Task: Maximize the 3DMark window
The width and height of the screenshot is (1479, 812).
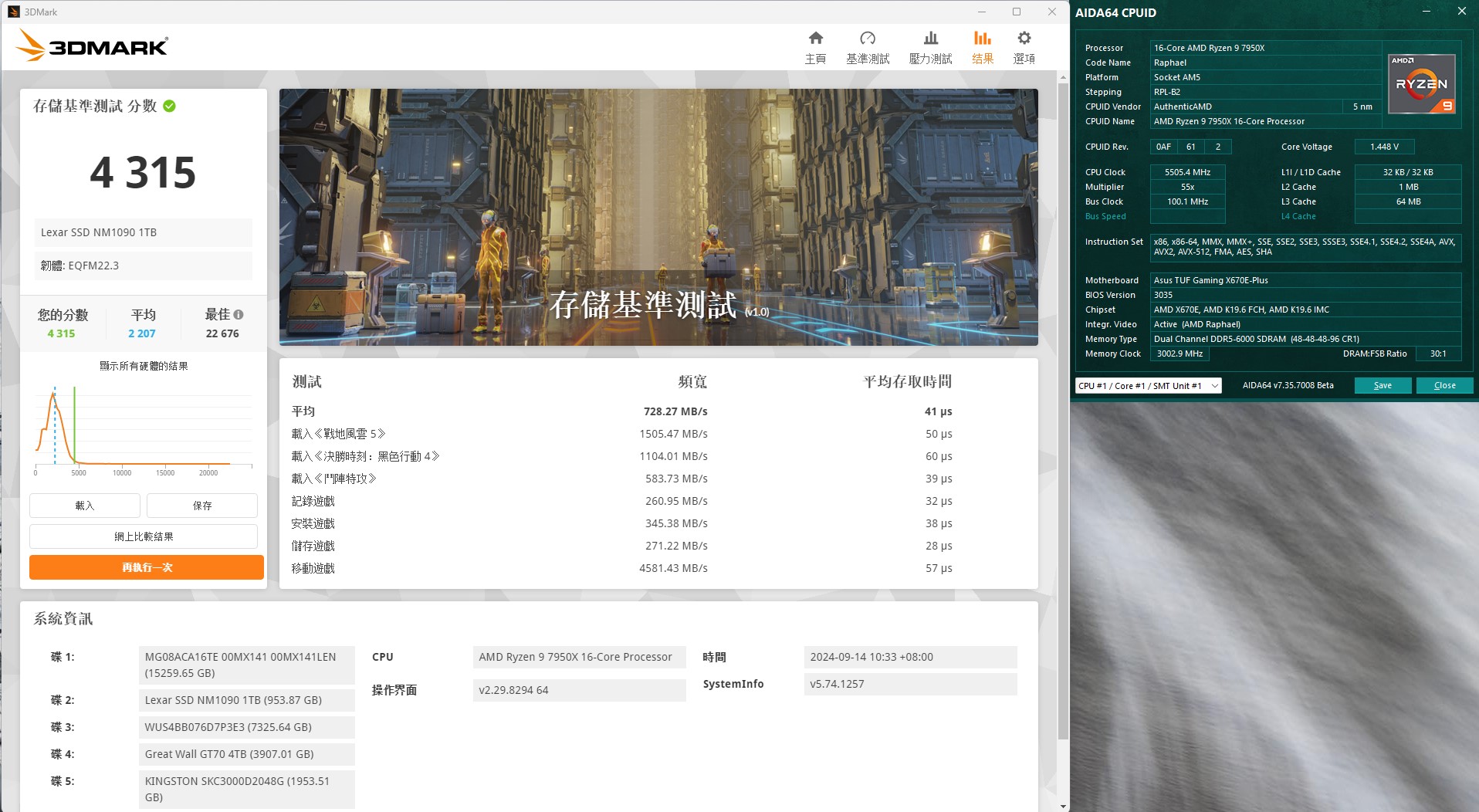Action: point(1017,12)
